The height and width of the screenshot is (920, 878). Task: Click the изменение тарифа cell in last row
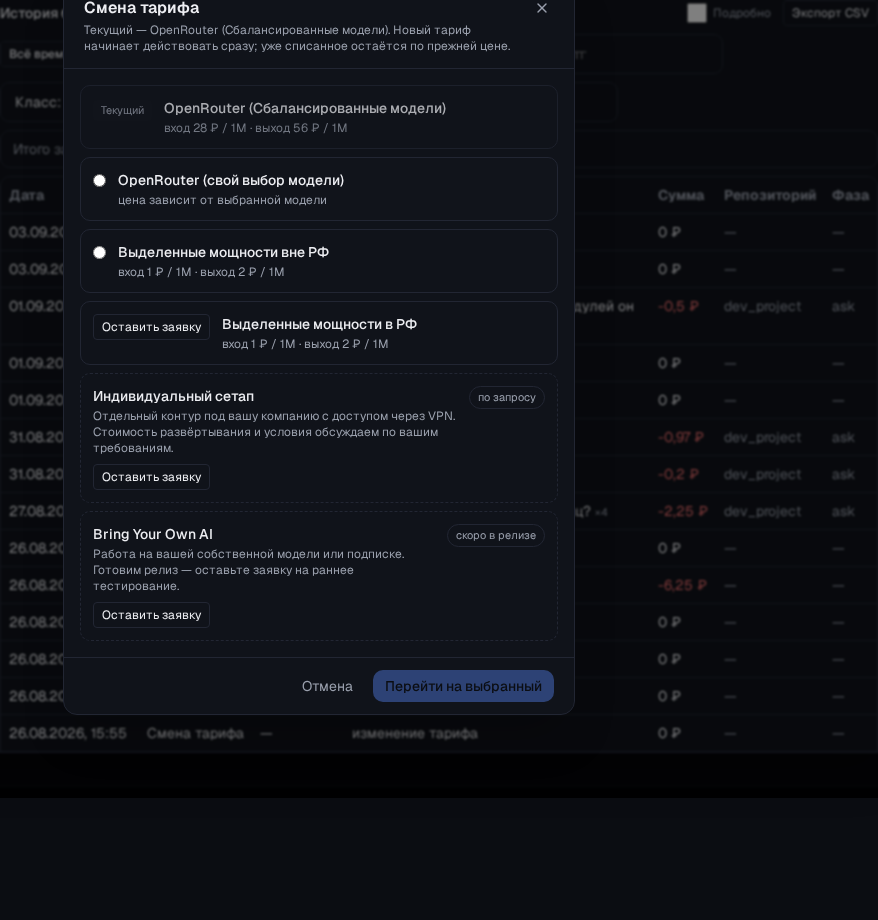click(414, 733)
